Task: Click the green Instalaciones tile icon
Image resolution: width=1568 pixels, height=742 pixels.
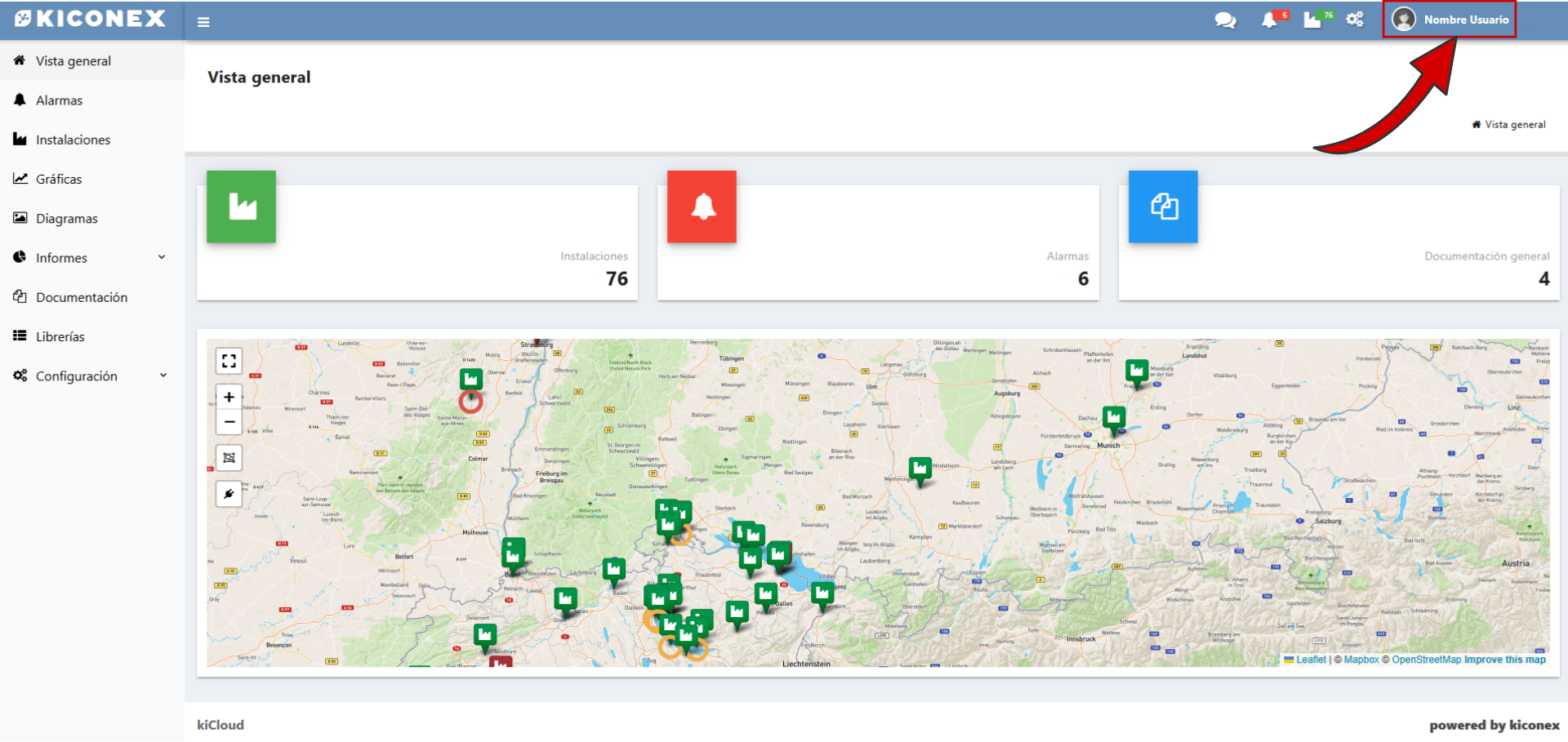Action: [241, 207]
